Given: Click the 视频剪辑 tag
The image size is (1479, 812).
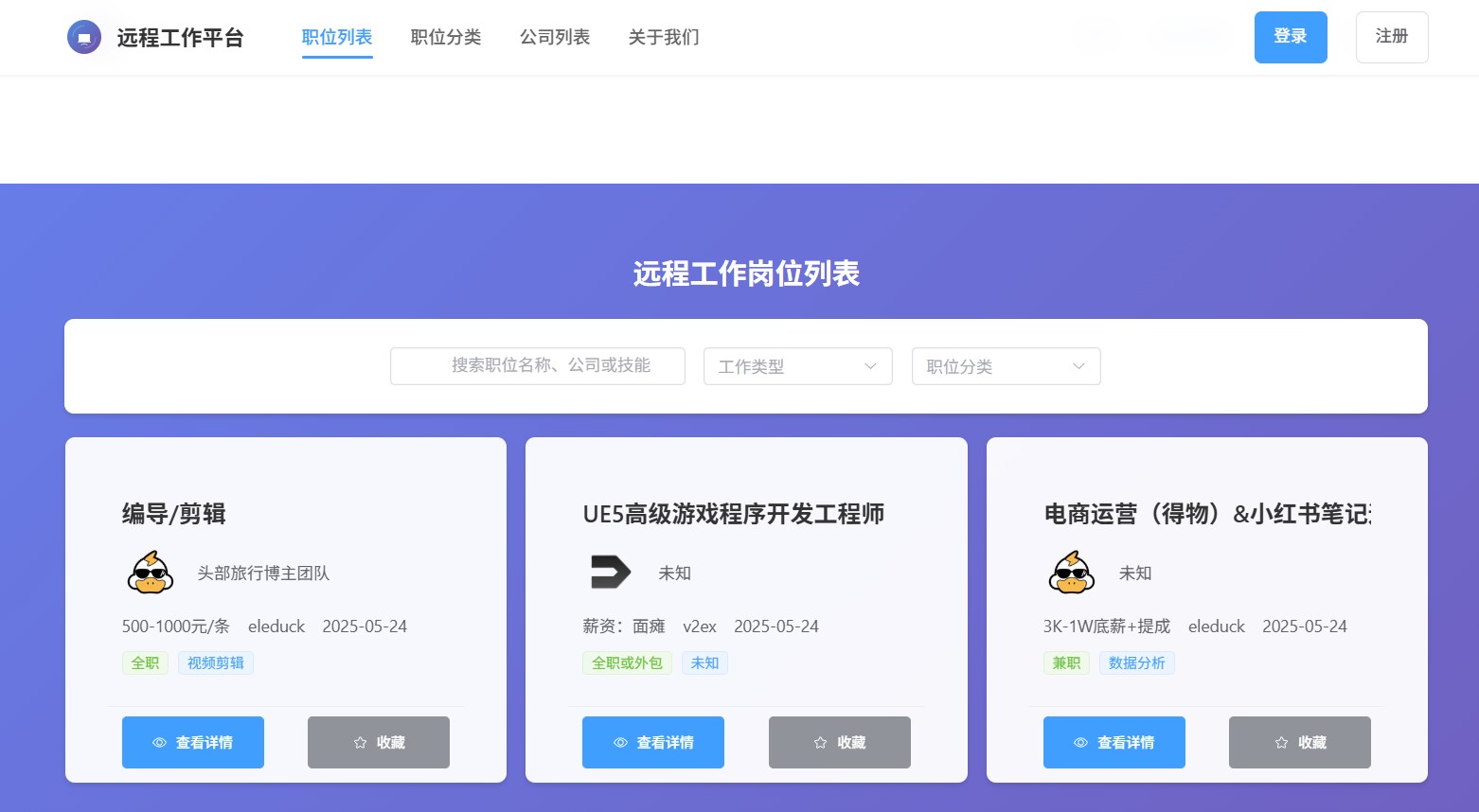Looking at the screenshot, I should [x=216, y=662].
